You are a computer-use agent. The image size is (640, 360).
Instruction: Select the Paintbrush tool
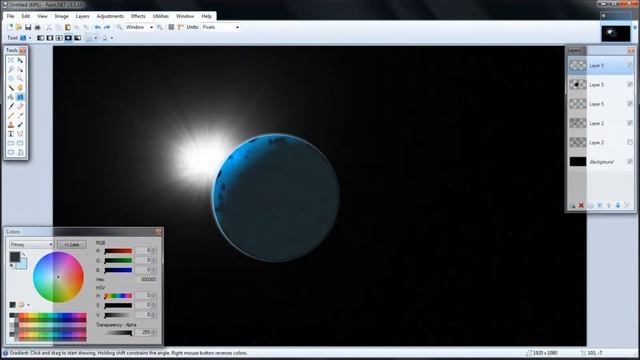tap(11, 106)
